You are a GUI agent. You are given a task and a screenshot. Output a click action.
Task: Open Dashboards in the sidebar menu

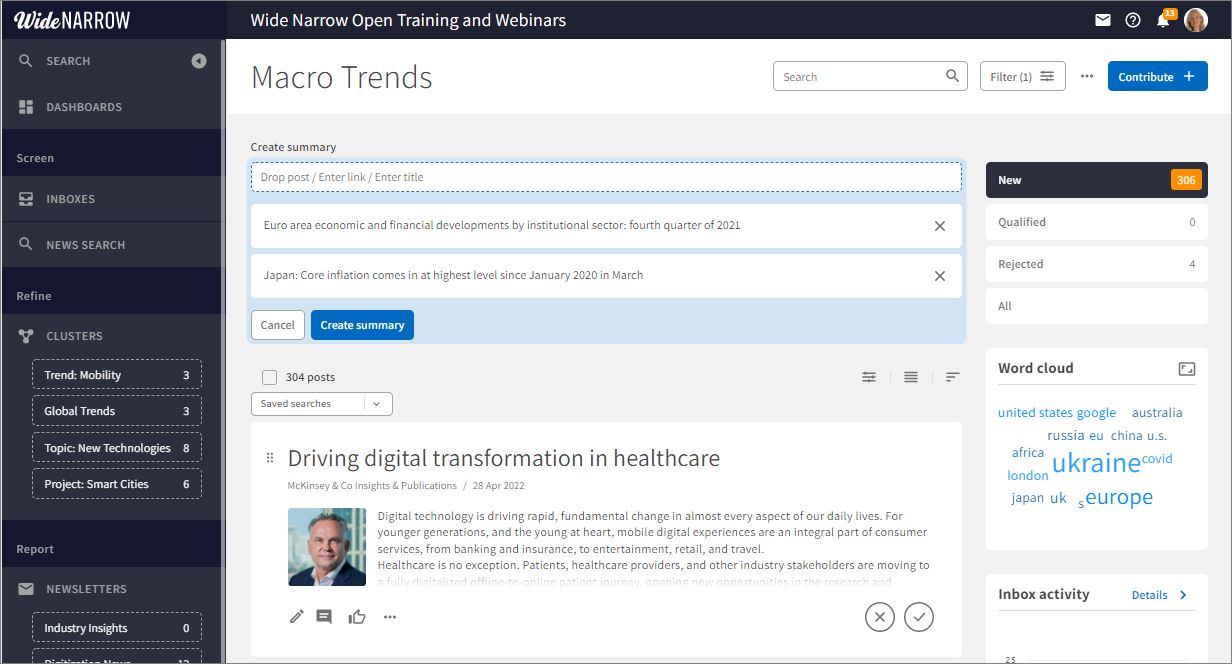(84, 107)
